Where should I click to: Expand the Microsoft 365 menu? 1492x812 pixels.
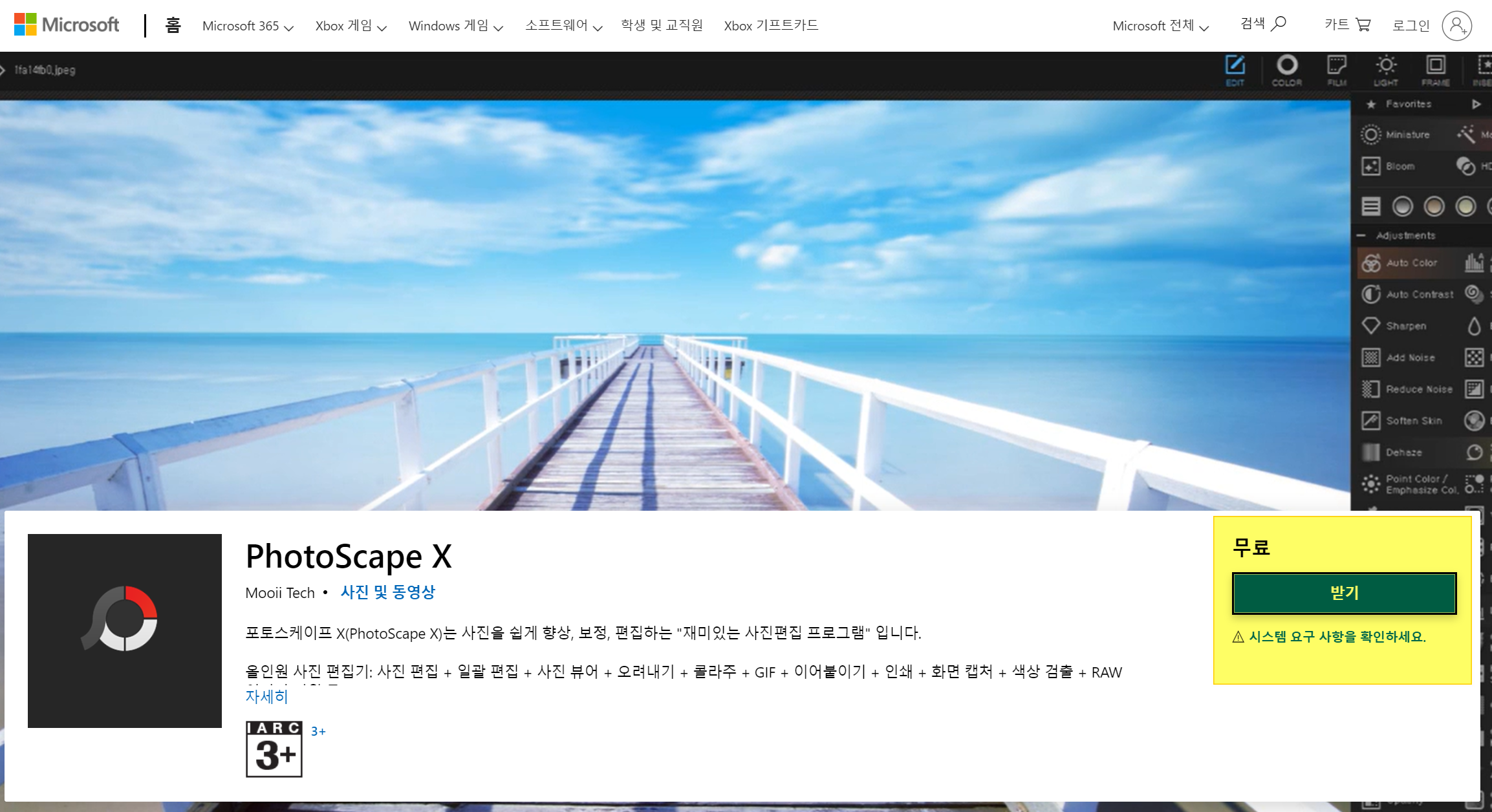(248, 26)
